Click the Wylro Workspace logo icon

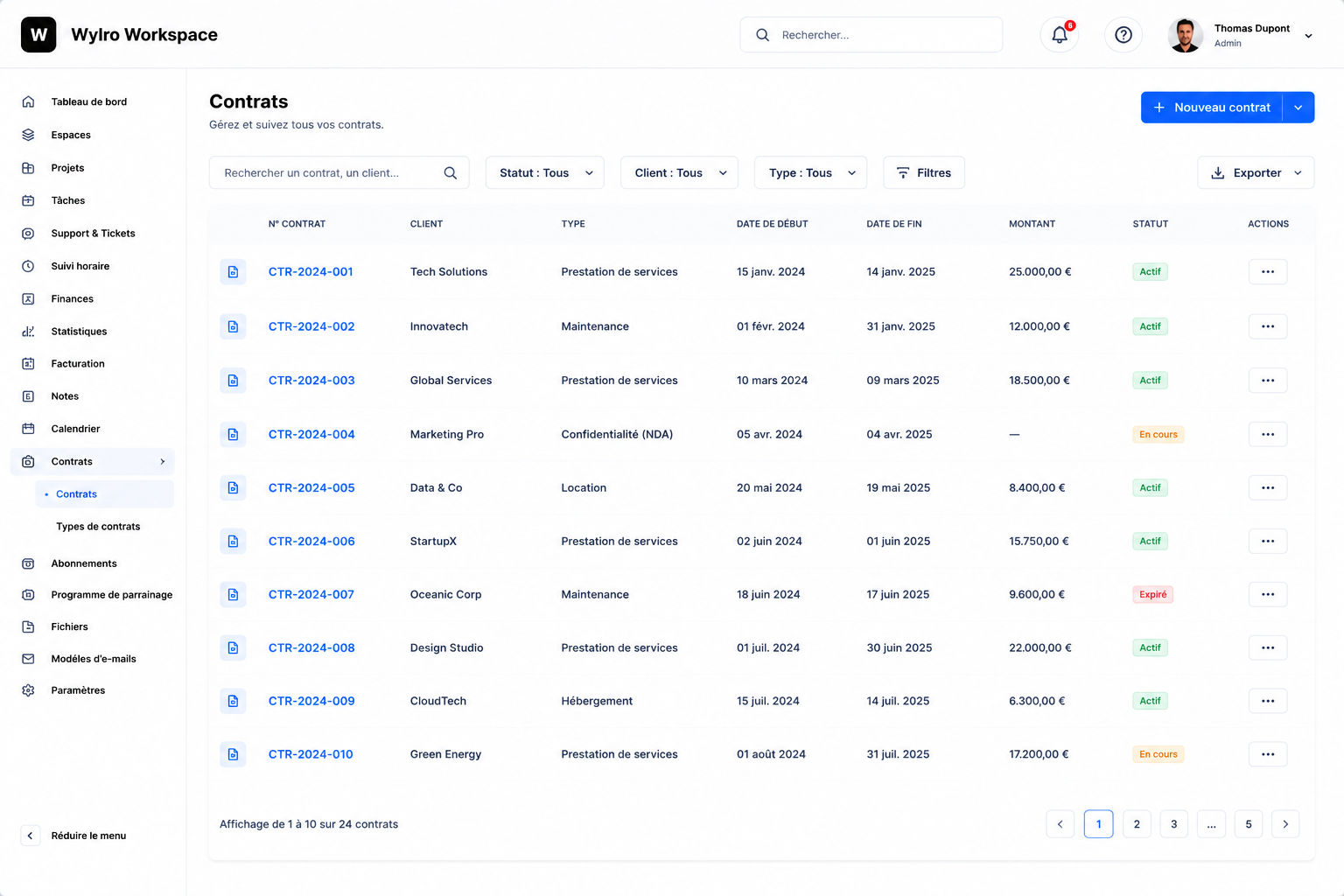38,35
